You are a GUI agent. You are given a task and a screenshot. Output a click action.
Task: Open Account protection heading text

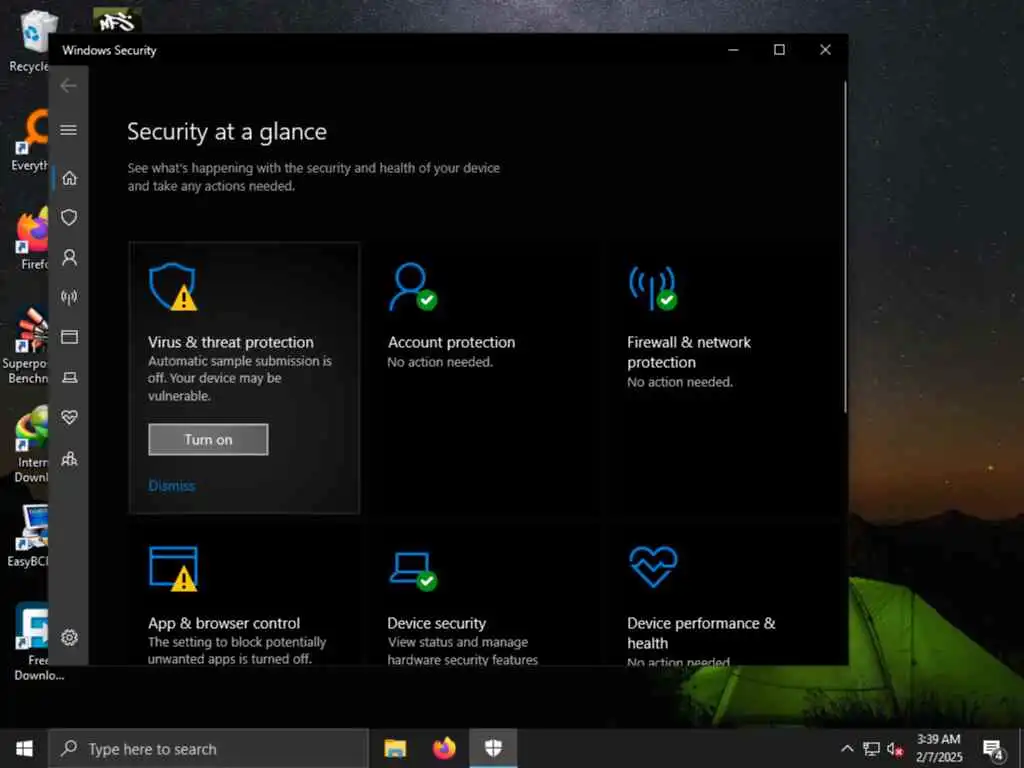point(451,342)
